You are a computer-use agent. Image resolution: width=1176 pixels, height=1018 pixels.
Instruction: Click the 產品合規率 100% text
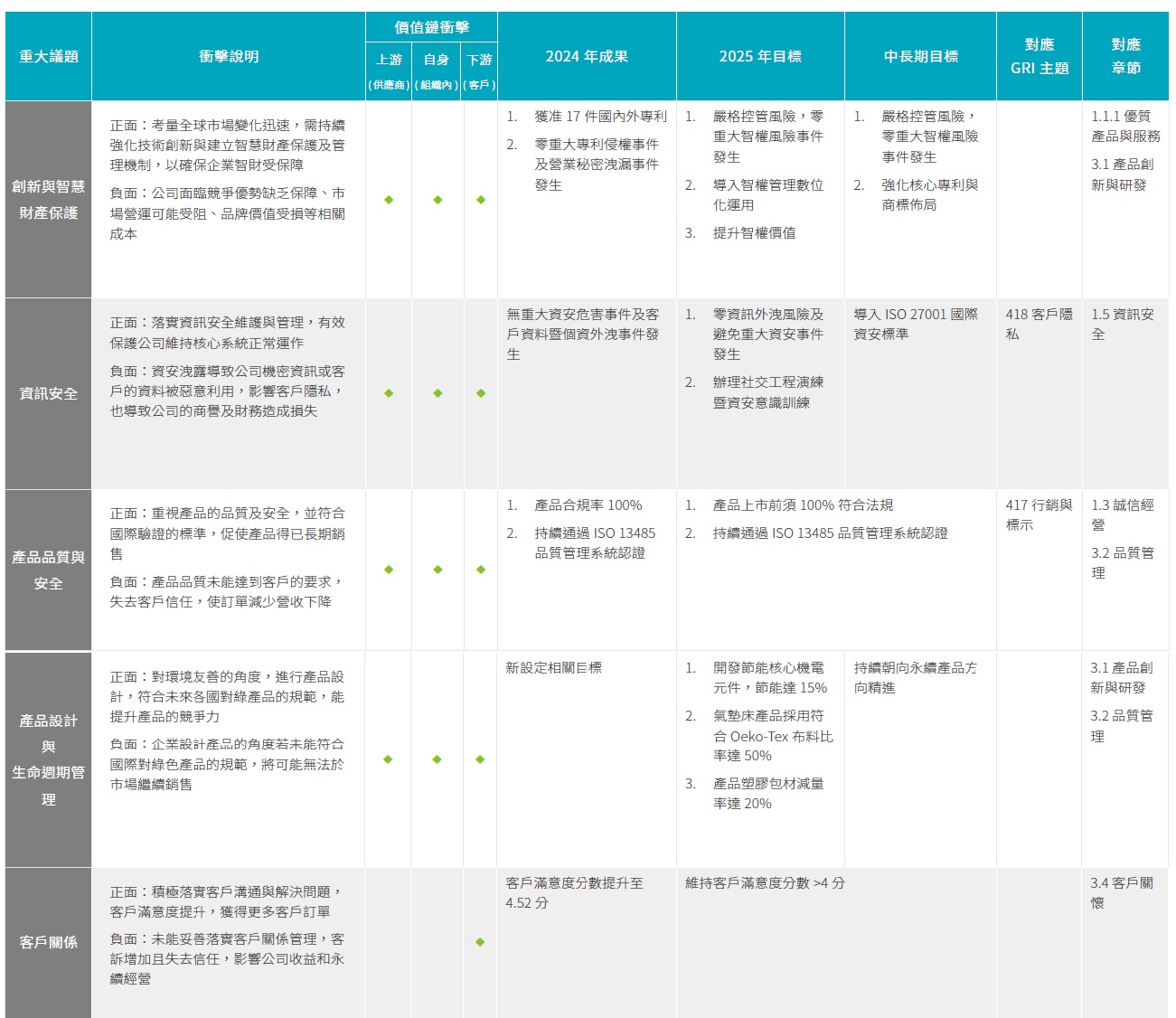[588, 505]
